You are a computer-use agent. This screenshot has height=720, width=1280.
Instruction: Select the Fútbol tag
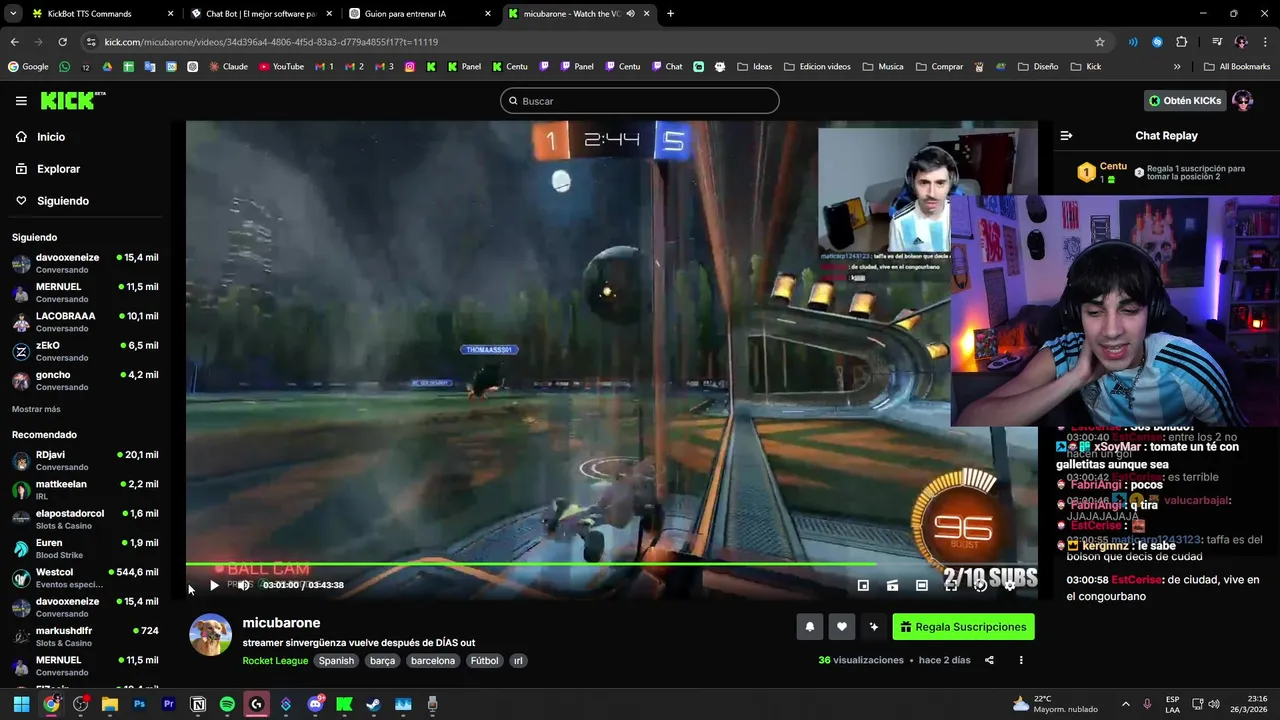[x=484, y=661]
